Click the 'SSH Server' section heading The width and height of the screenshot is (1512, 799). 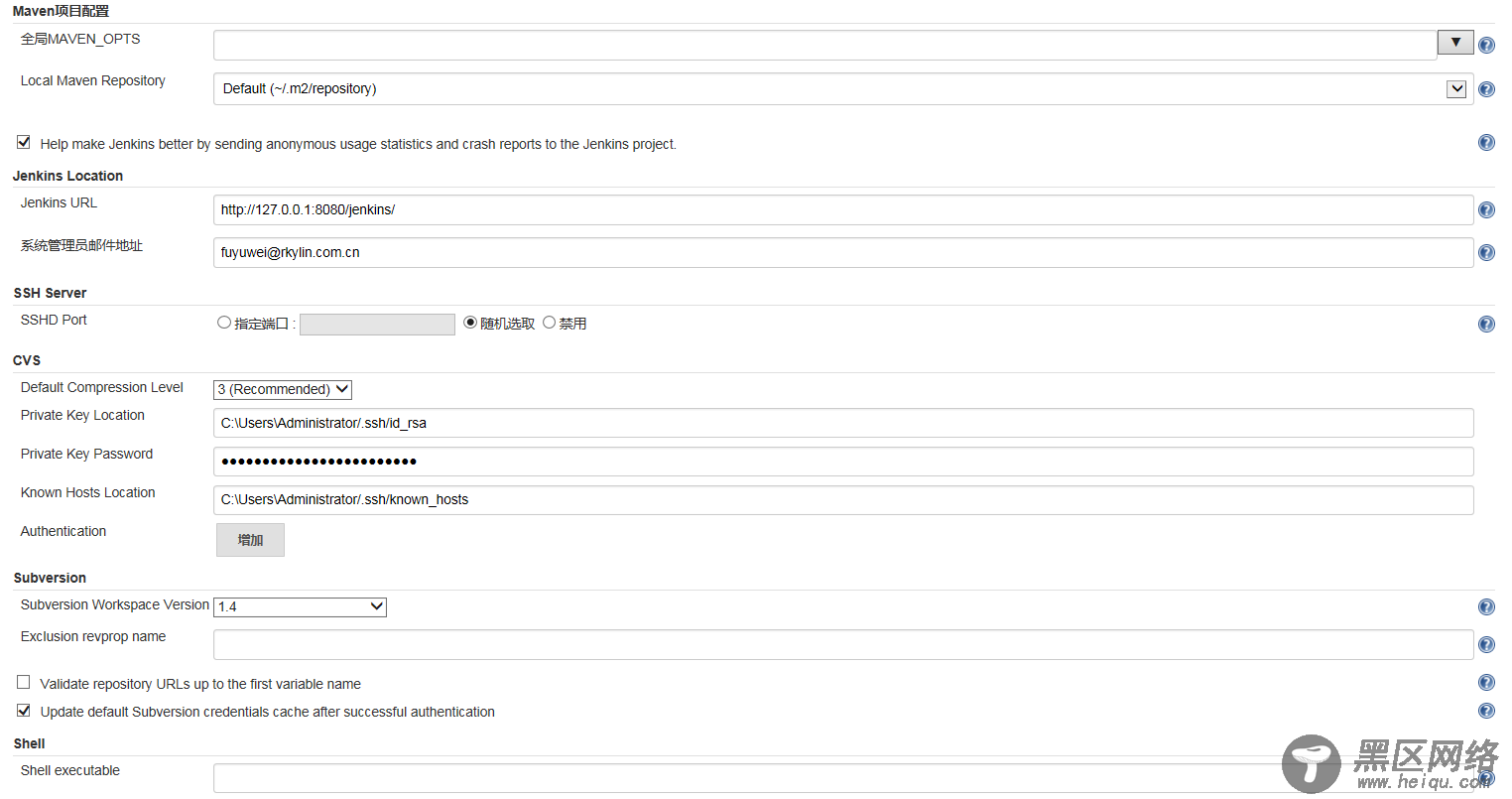click(50, 293)
